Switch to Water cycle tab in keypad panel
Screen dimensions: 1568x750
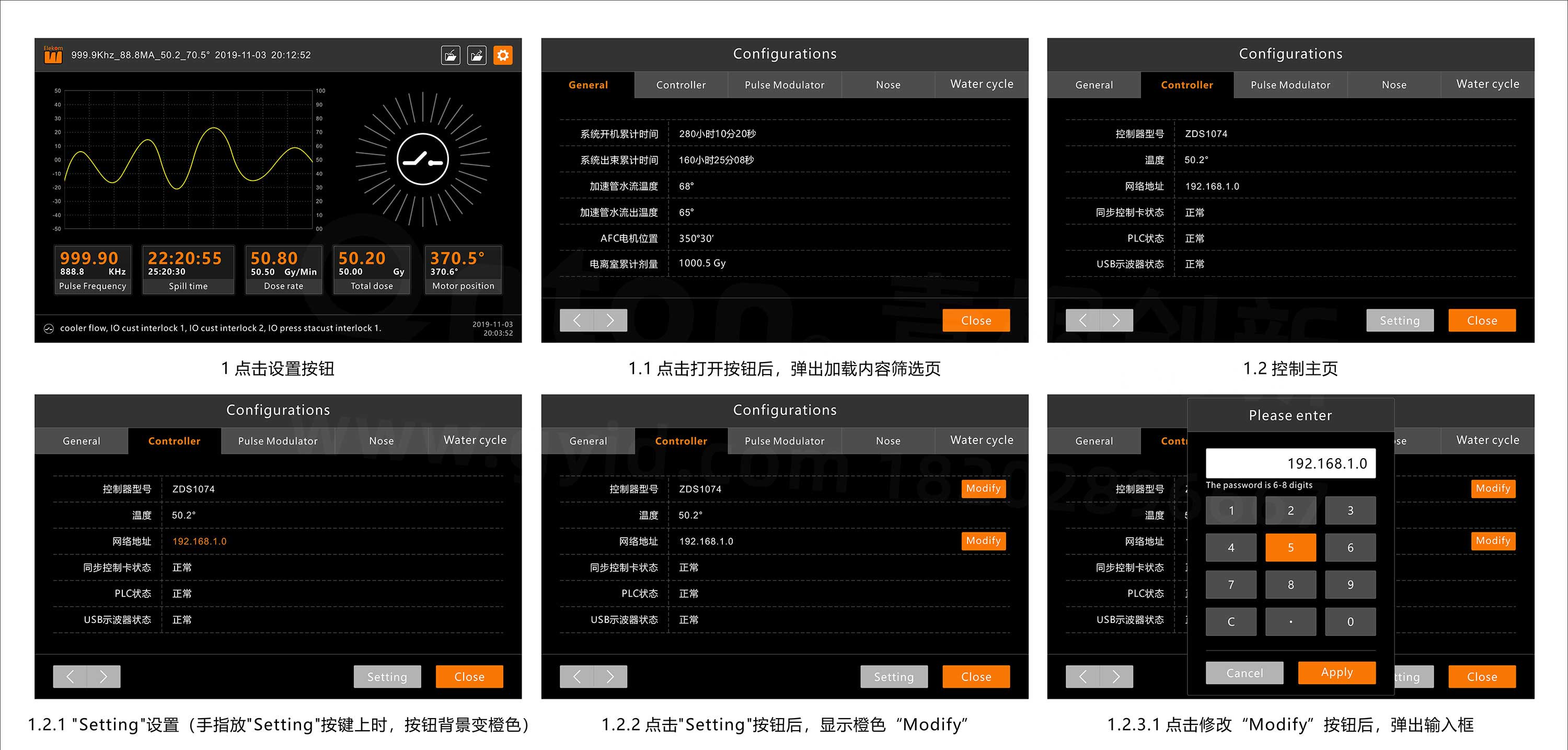[1487, 440]
